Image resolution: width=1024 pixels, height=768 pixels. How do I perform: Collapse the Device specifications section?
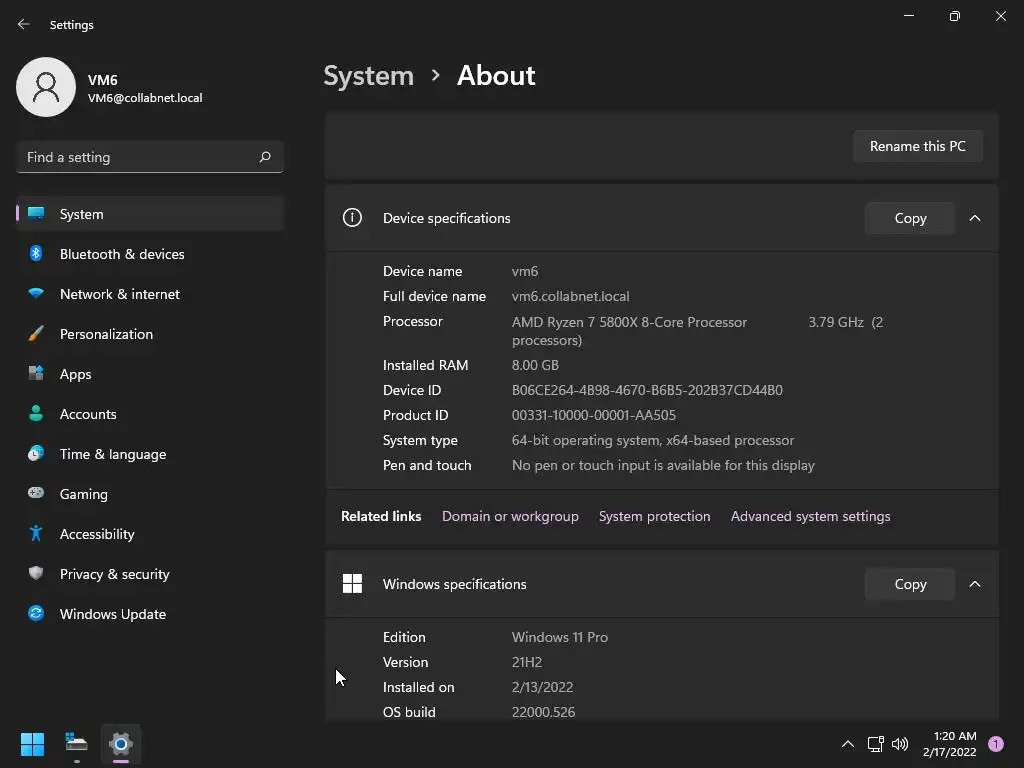[x=975, y=218]
